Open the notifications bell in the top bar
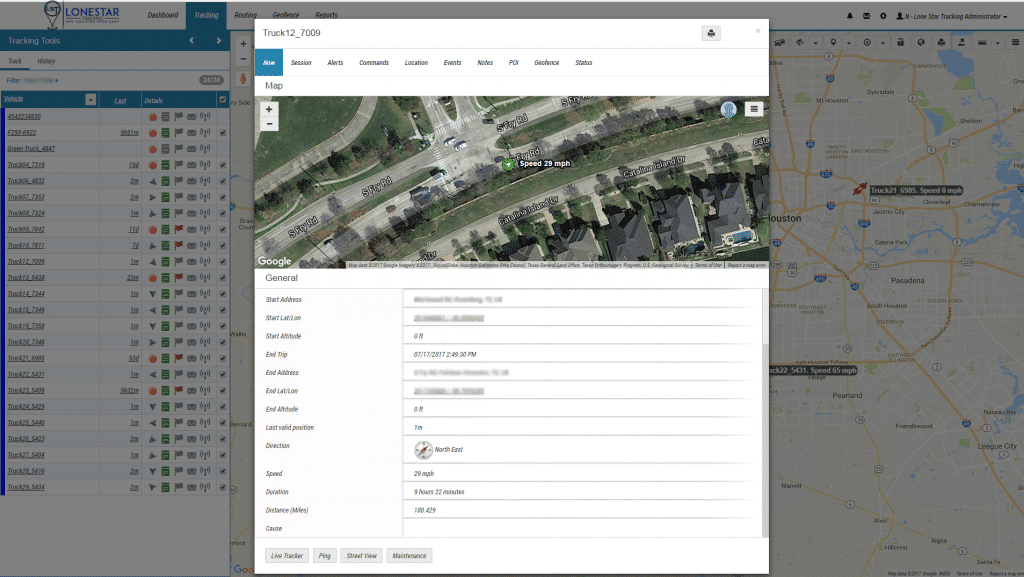 [x=850, y=14]
